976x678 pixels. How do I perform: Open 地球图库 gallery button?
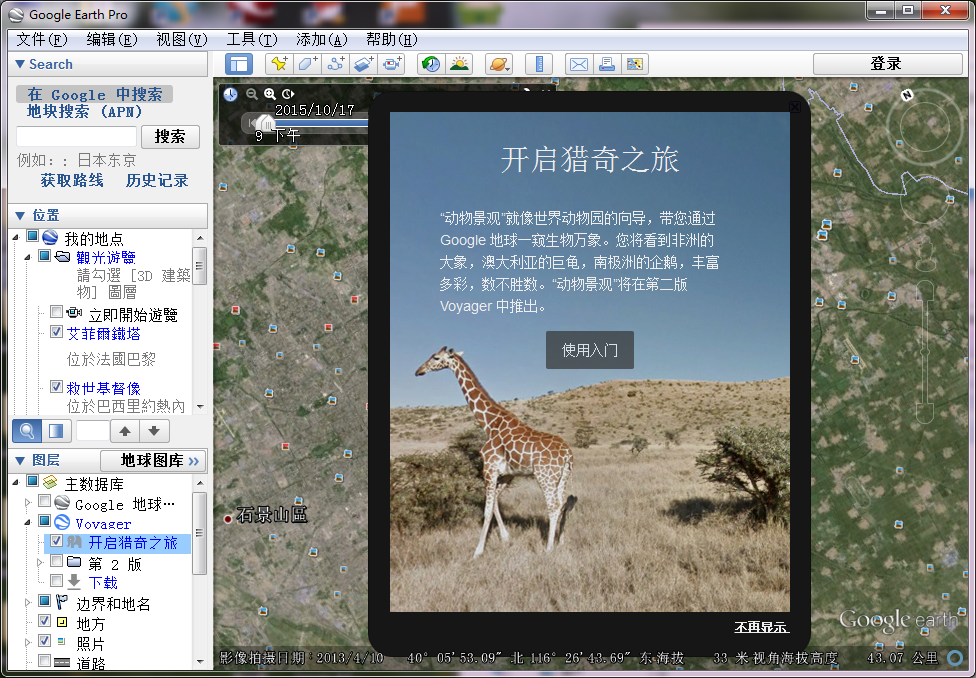tap(153, 461)
